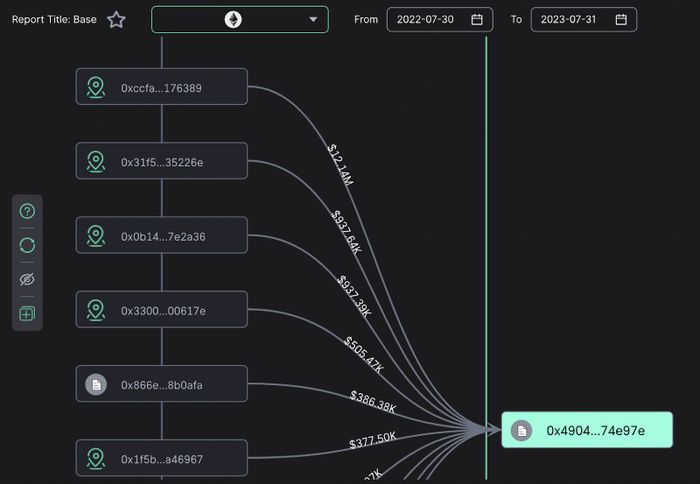
Task: Refresh the graph with circular arrows icon
Action: coord(27,245)
